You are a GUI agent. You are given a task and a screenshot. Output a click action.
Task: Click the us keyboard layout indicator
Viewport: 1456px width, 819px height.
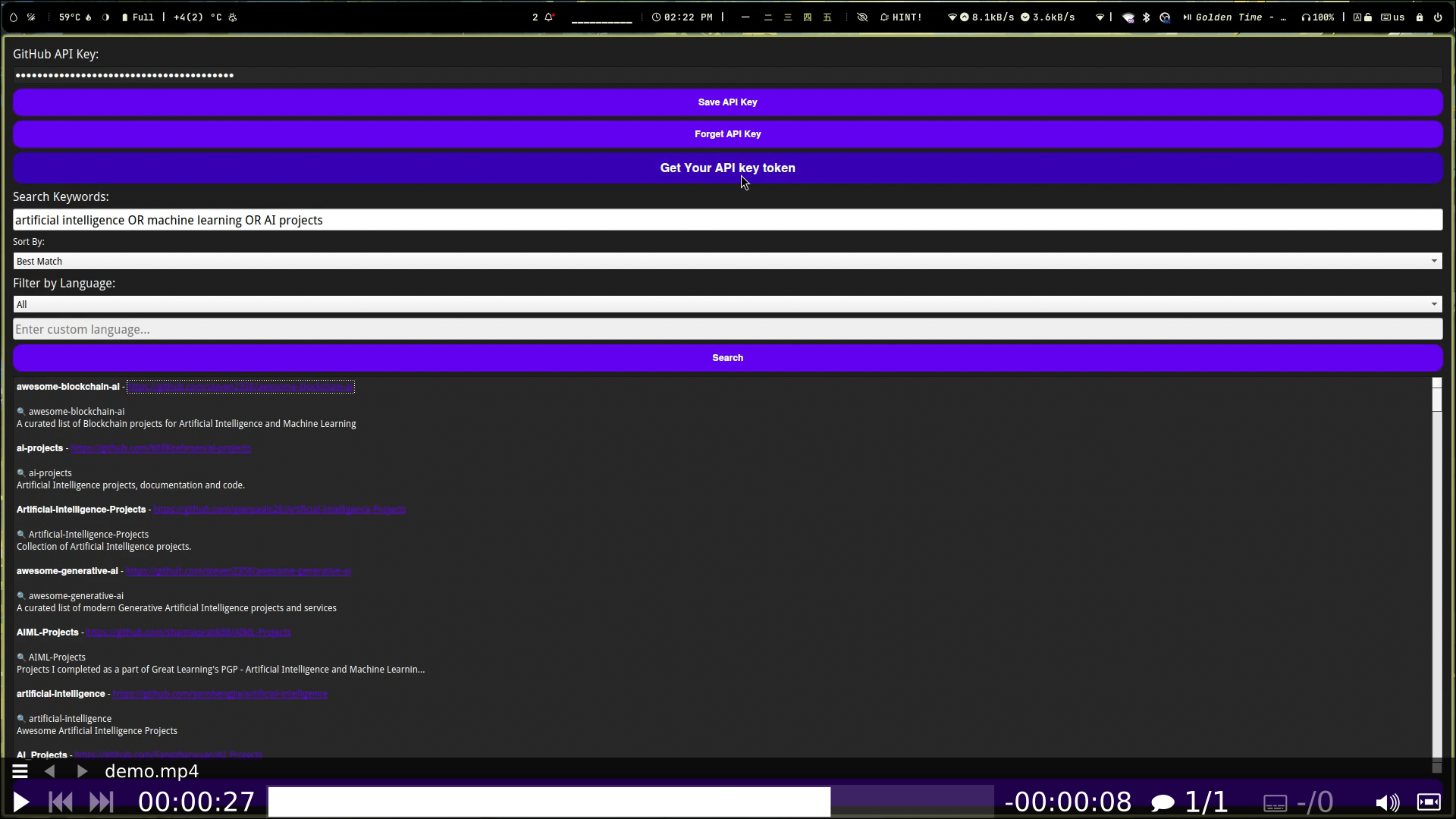click(x=1392, y=17)
